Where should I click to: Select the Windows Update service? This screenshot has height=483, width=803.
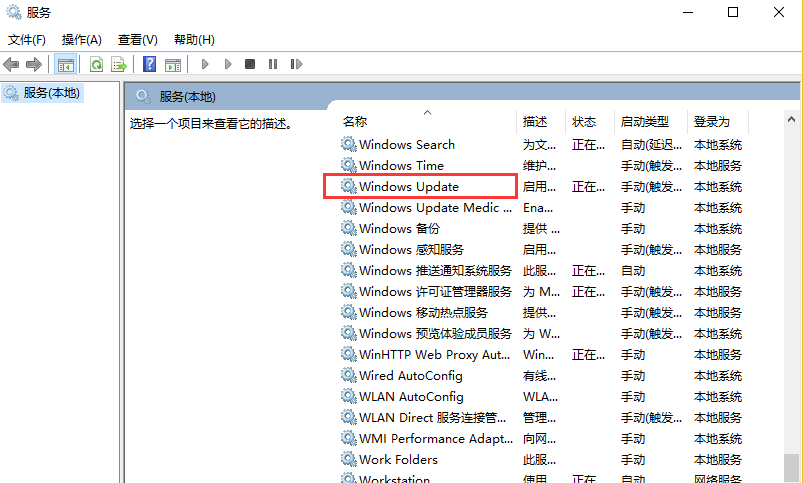point(408,187)
